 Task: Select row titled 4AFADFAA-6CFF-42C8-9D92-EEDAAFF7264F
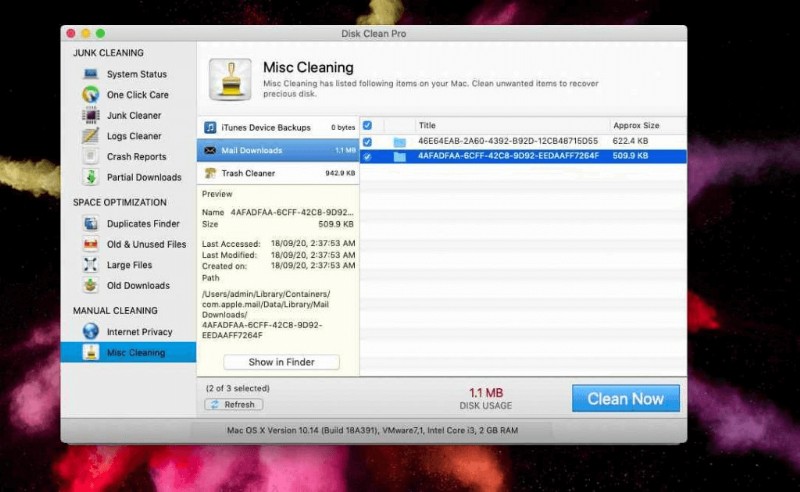point(523,156)
